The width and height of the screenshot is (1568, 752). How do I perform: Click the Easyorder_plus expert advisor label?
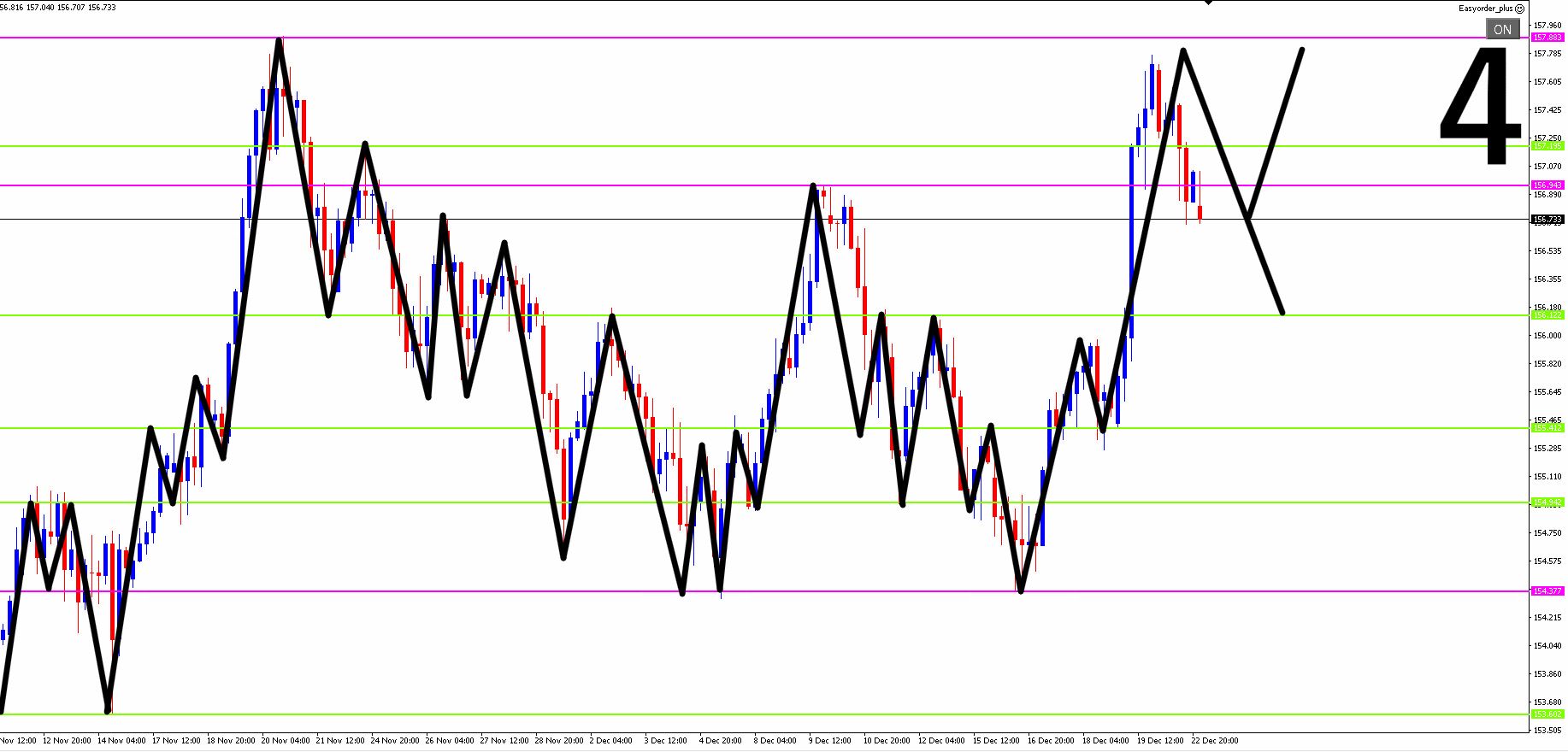tap(1485, 9)
